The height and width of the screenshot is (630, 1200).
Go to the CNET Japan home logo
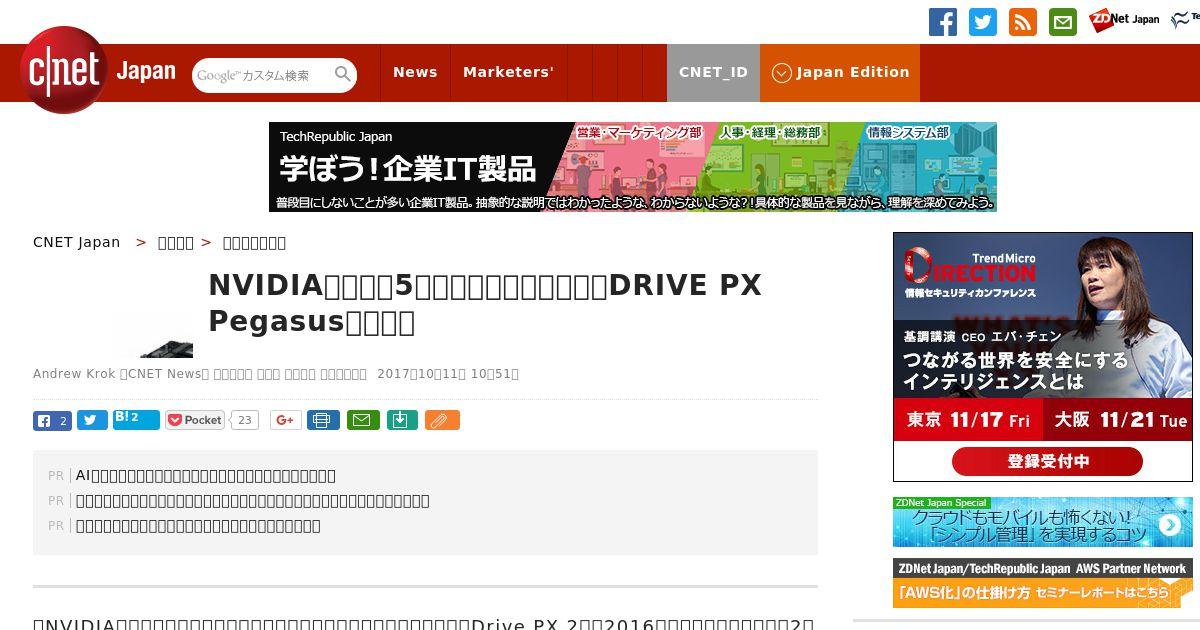click(98, 70)
